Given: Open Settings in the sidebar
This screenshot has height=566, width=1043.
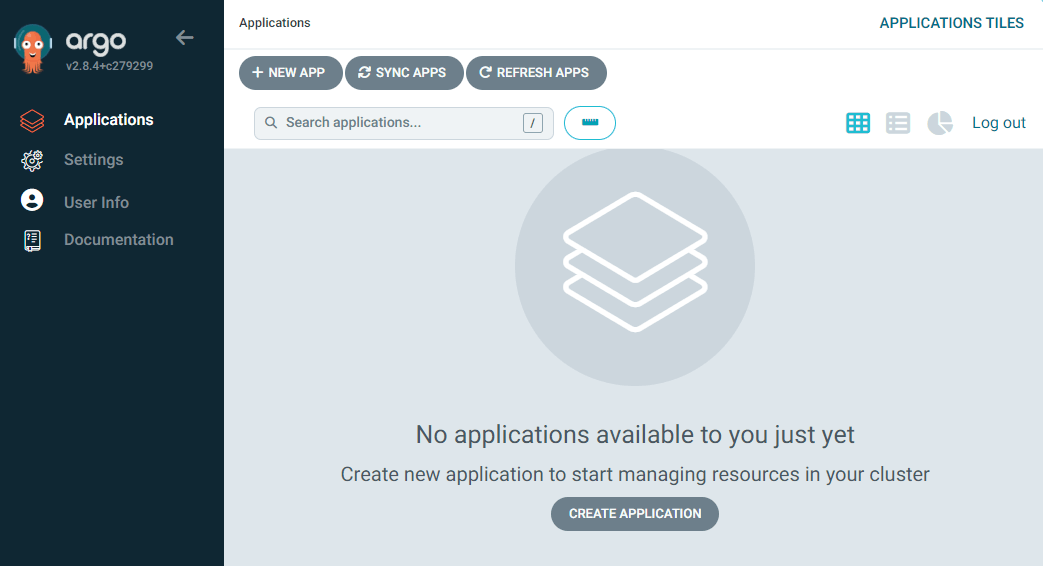Looking at the screenshot, I should [x=94, y=160].
